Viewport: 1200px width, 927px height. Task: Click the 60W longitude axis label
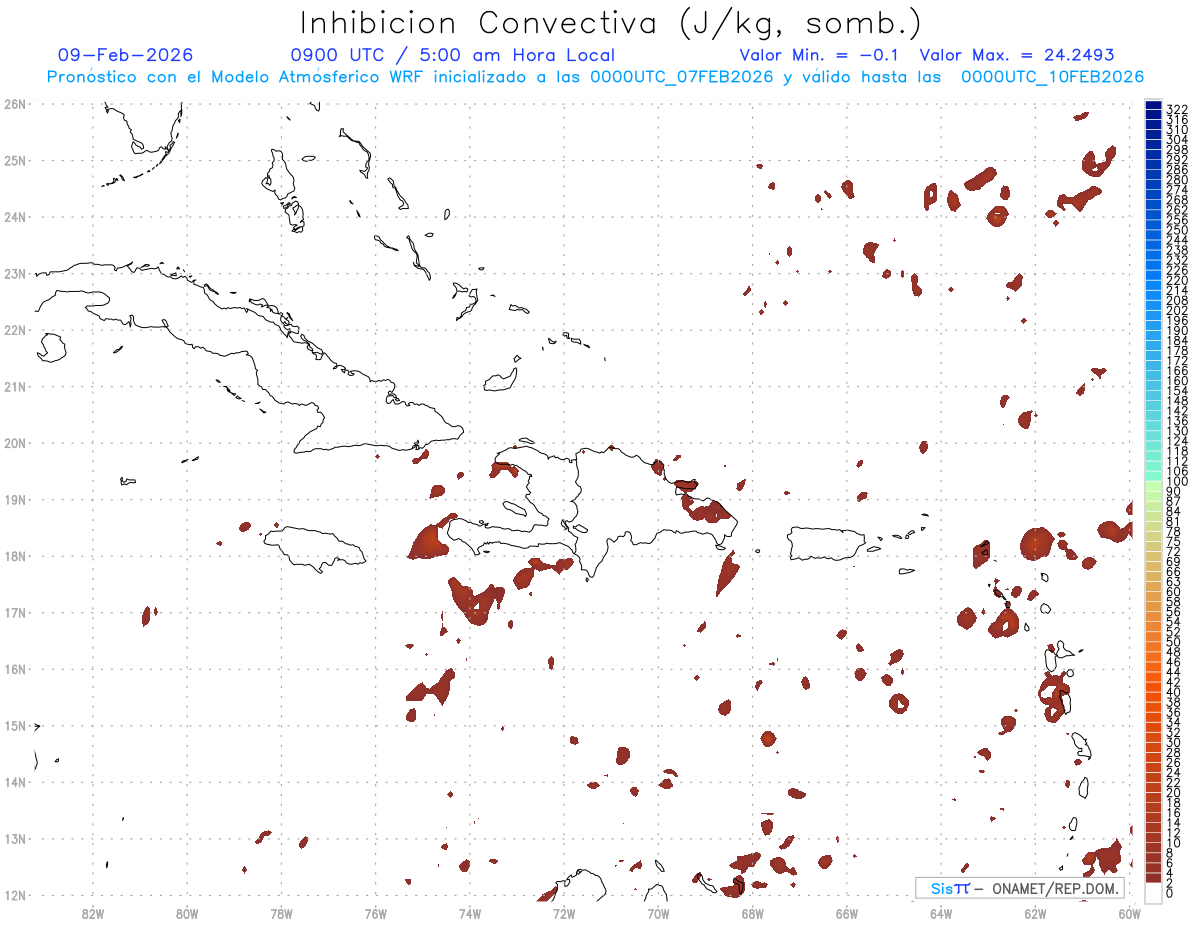point(1130,912)
